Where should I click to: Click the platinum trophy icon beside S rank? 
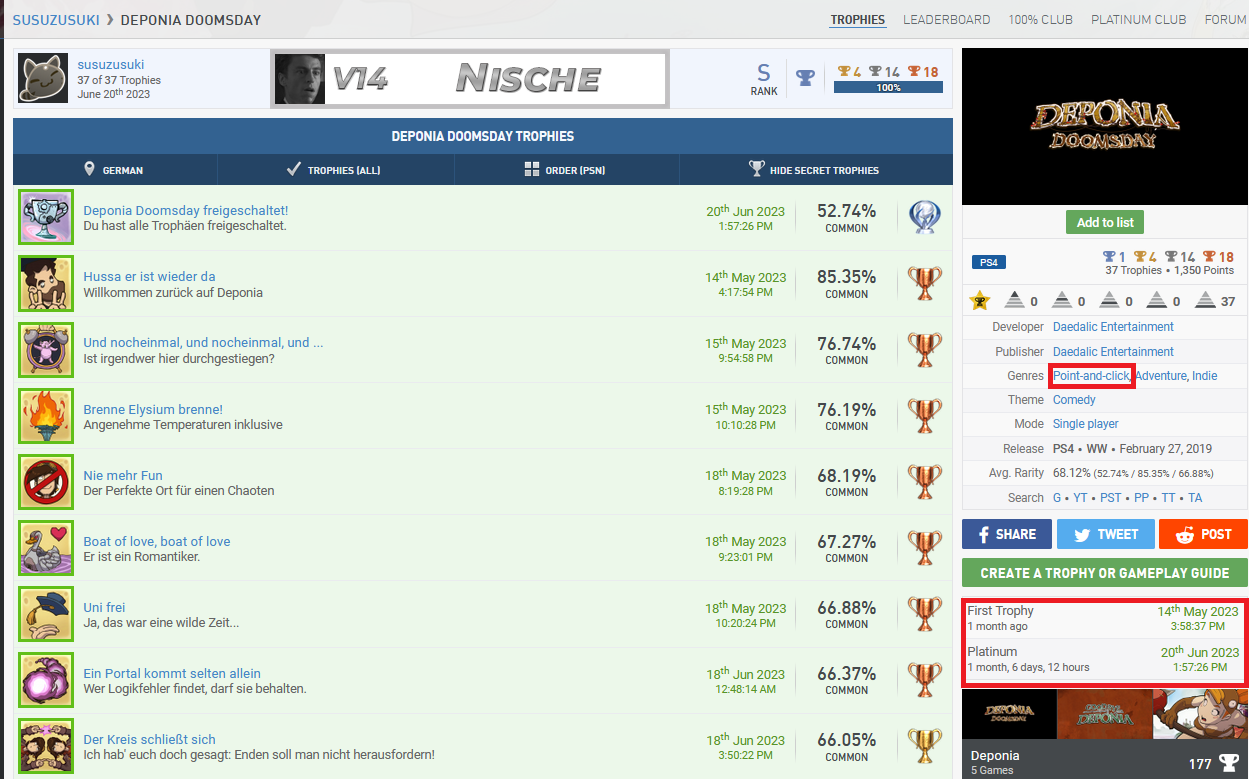[x=805, y=78]
